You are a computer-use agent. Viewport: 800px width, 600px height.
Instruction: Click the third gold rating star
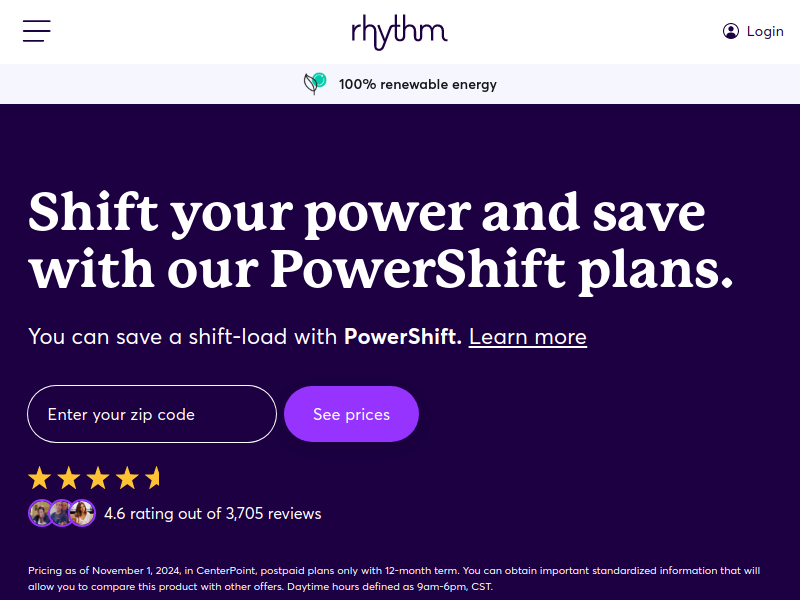click(x=97, y=479)
